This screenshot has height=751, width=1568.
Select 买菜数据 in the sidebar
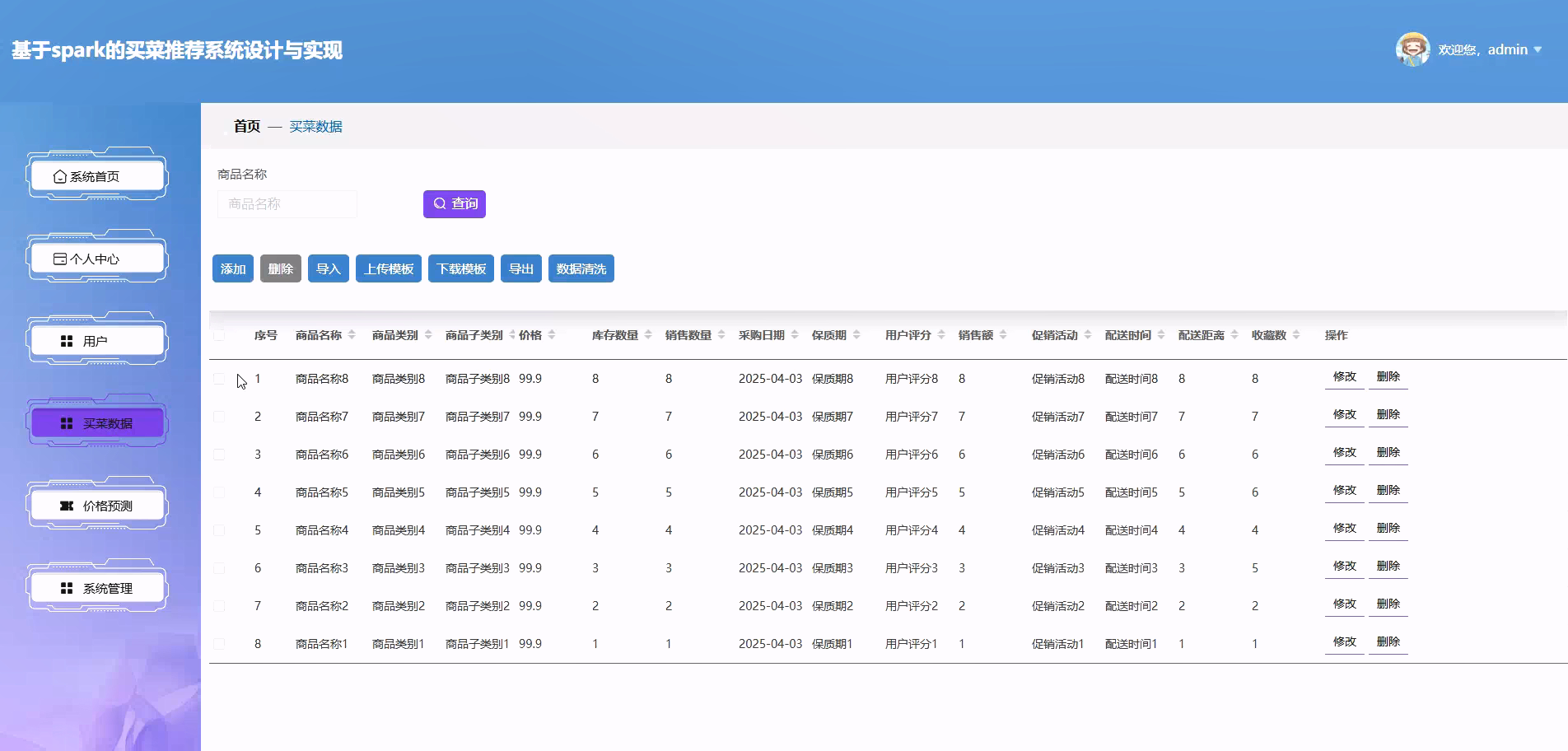(97, 423)
